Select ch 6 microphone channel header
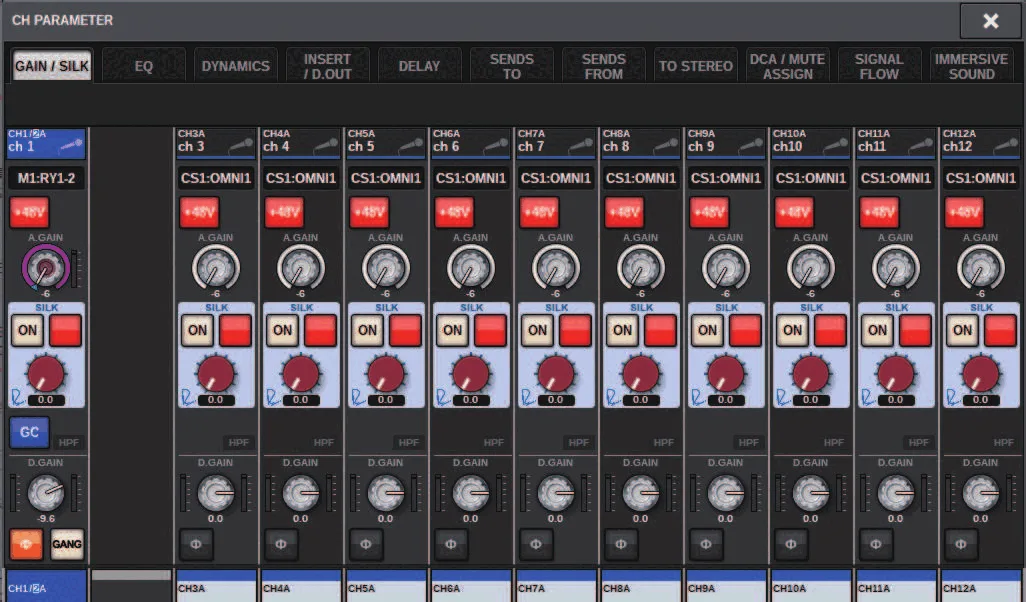Screen dimensions: 1026x602 click(471, 142)
